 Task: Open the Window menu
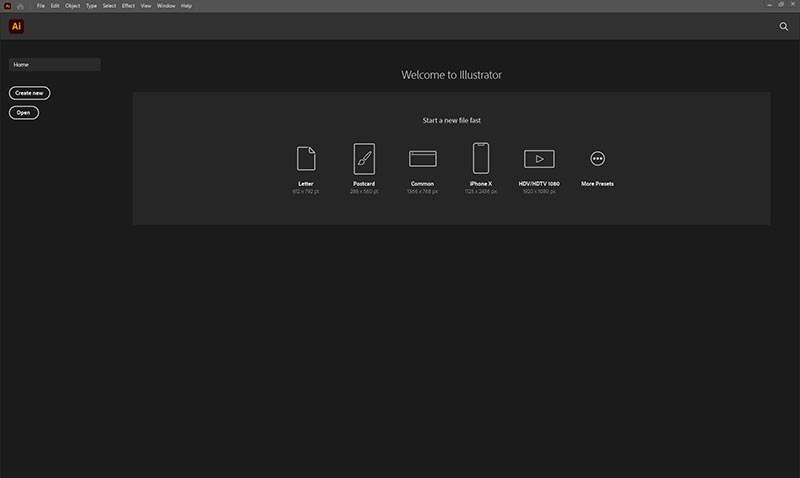[166, 6]
